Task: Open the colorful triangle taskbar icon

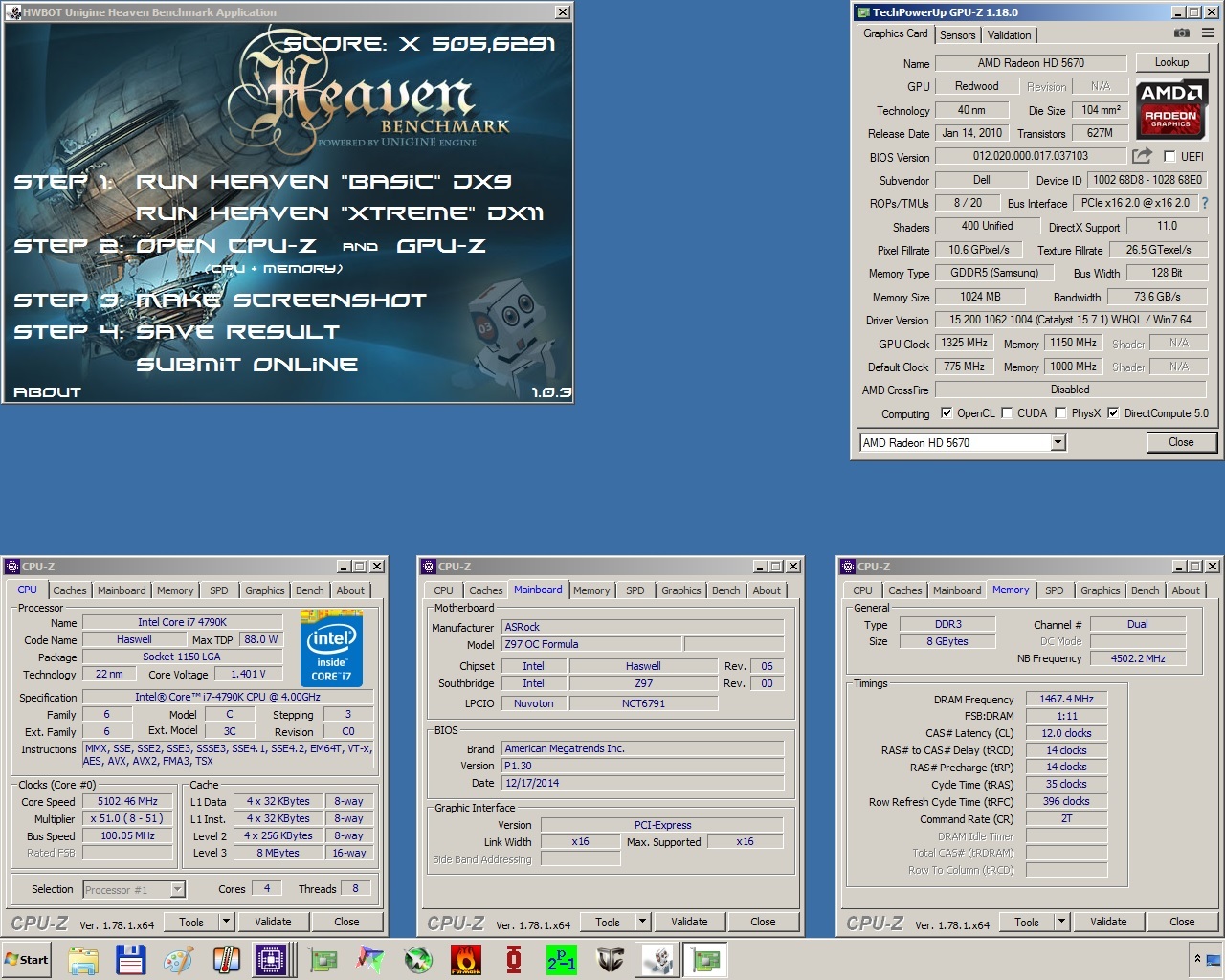Action: pyautogui.click(x=371, y=960)
